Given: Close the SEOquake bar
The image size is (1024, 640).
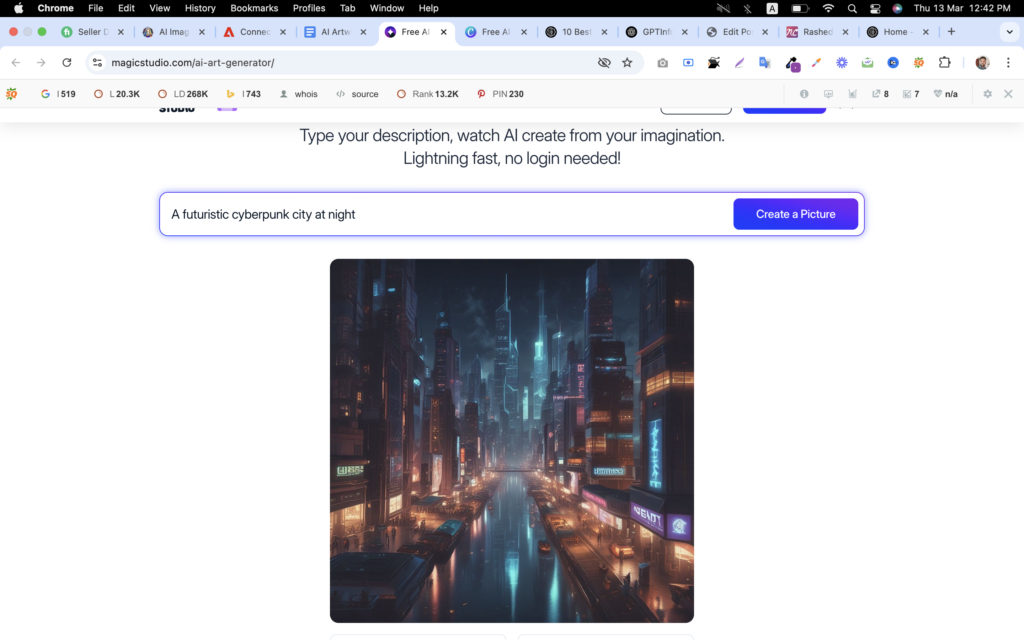Looking at the screenshot, I should pyautogui.click(x=1008, y=94).
